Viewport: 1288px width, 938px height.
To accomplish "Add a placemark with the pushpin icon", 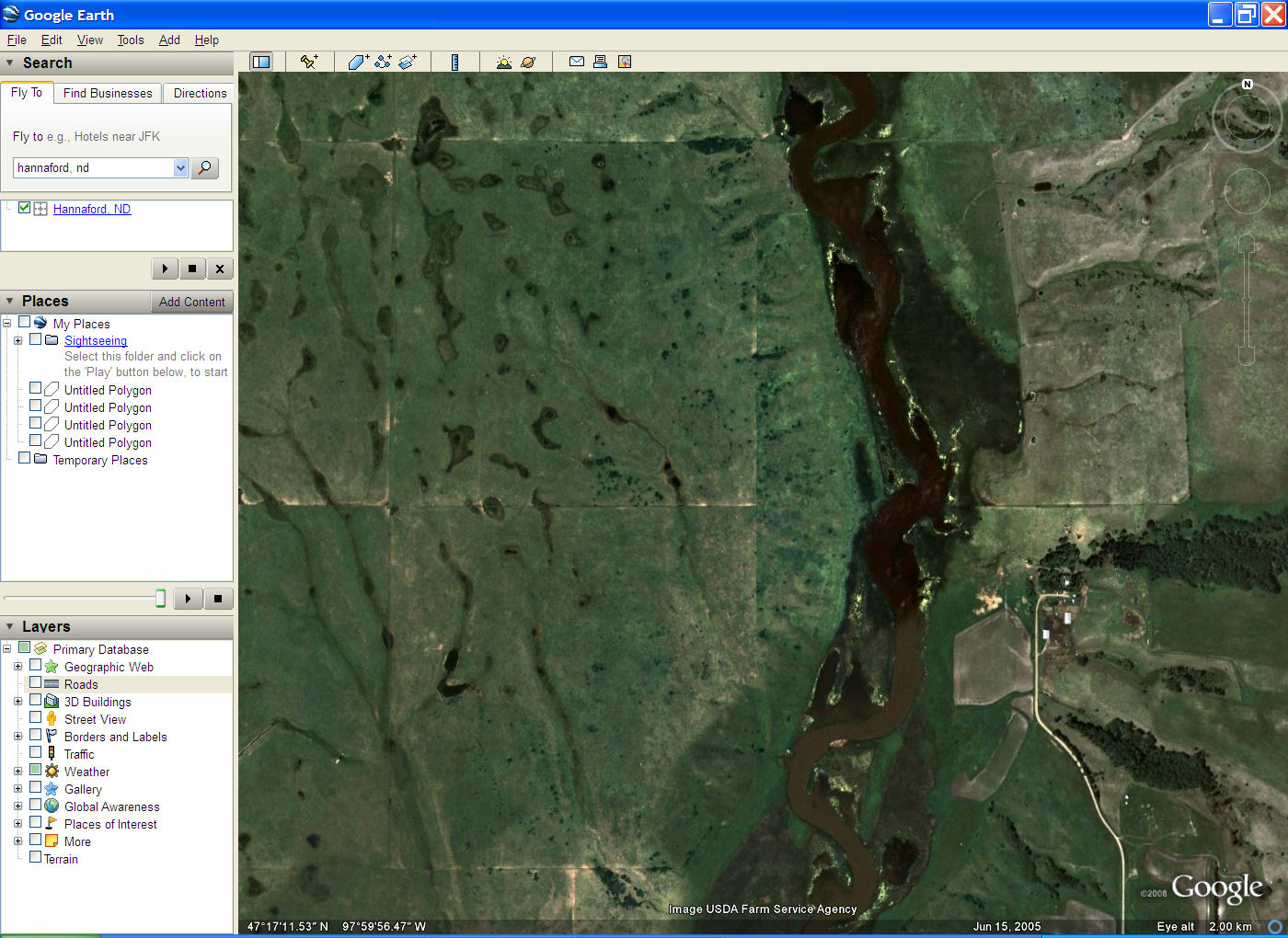I will (x=309, y=62).
